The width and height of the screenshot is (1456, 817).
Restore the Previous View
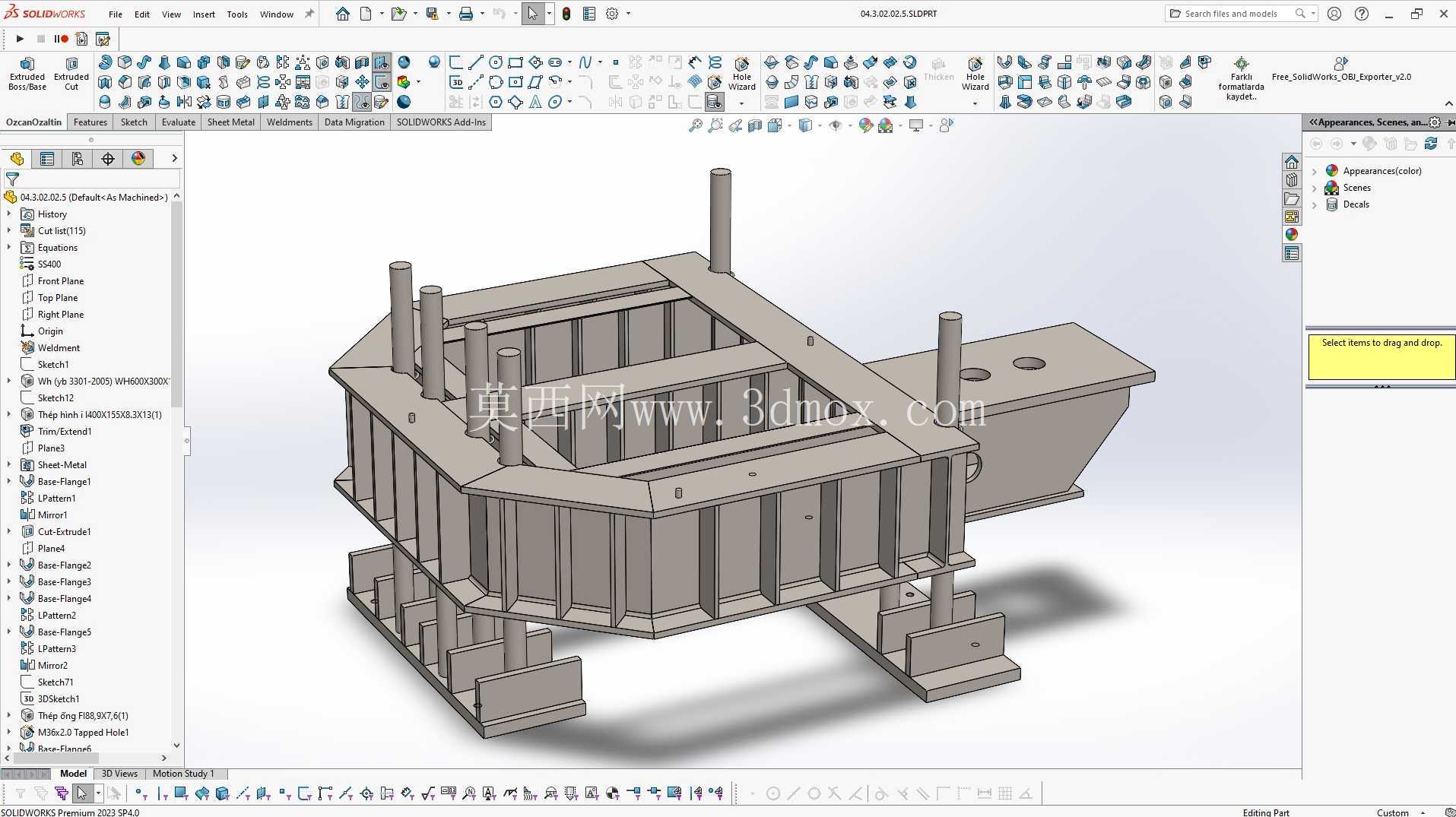click(735, 125)
